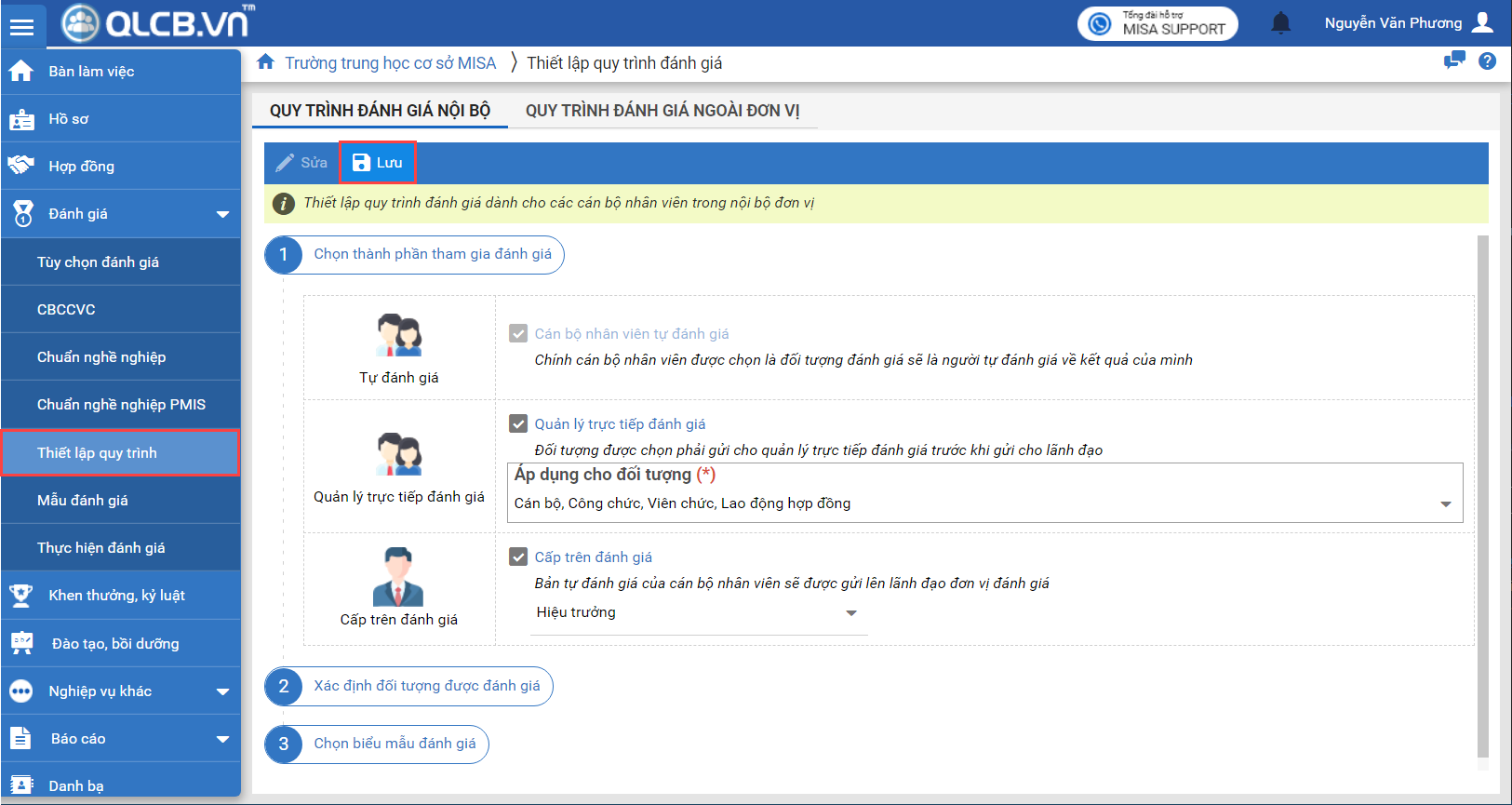Screen dimensions: 1512x805
Task: Open MISA Support hotline icon
Action: [x=1100, y=23]
